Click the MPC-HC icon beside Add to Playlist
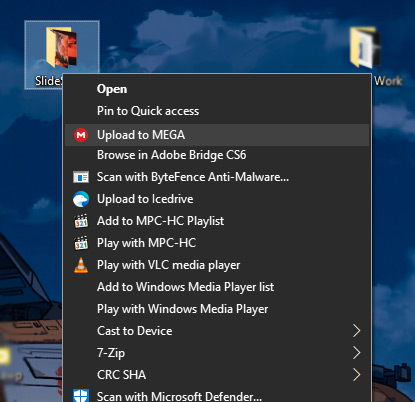Screen dimensions: 415x402 81,221
